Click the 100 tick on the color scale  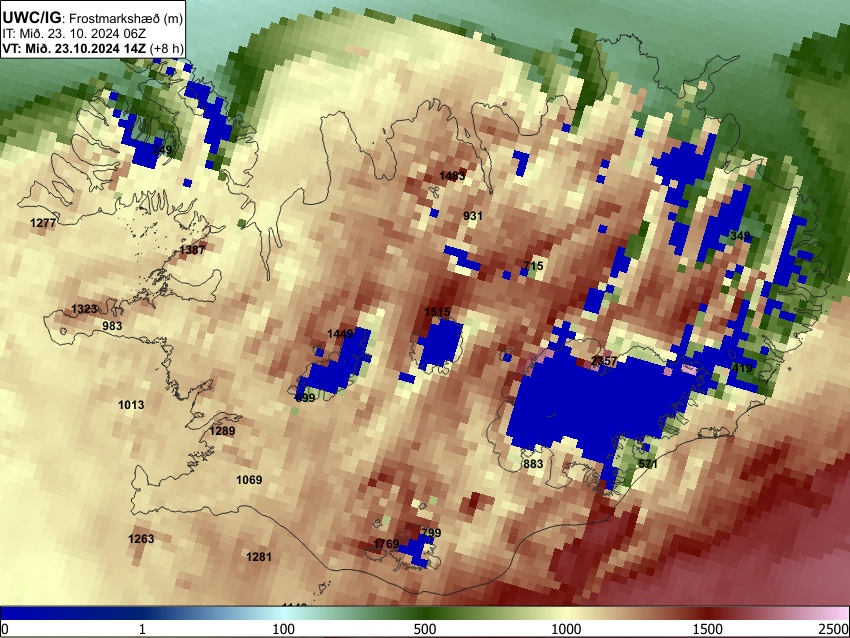click(283, 629)
